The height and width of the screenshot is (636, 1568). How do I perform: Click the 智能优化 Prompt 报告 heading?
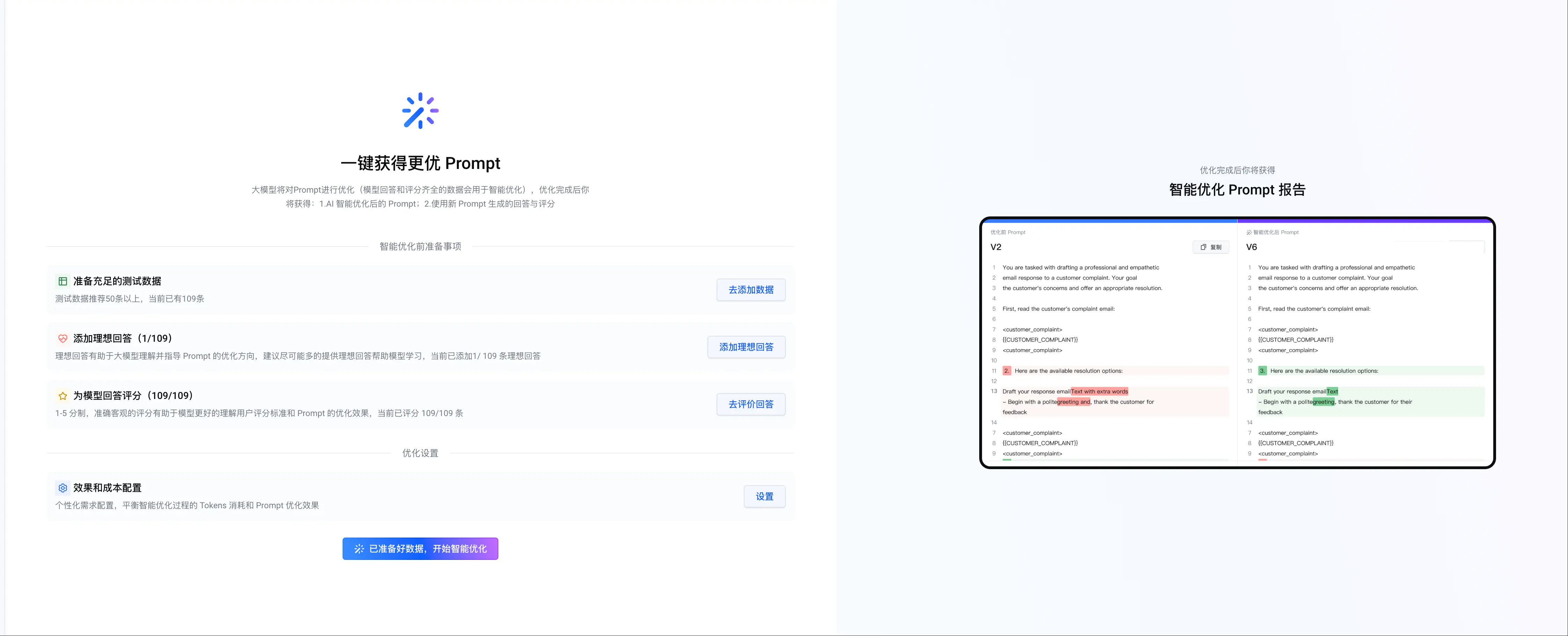1237,190
